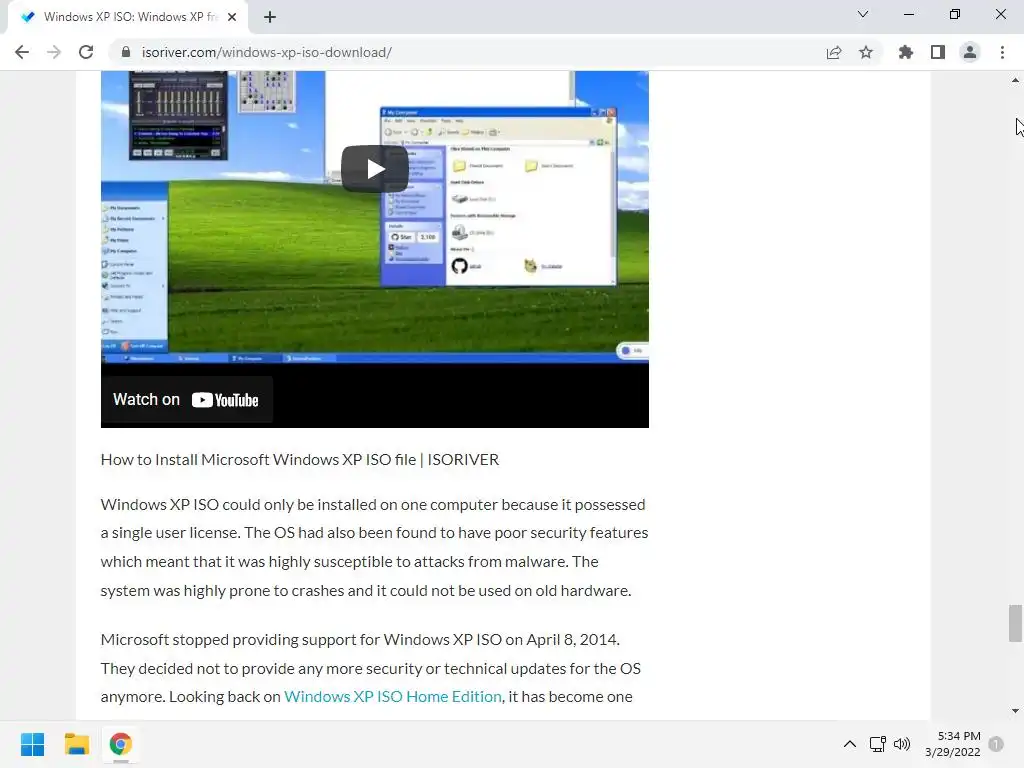Click Watch on YouTube button
Image resolution: width=1024 pixels, height=768 pixels.
(x=186, y=400)
